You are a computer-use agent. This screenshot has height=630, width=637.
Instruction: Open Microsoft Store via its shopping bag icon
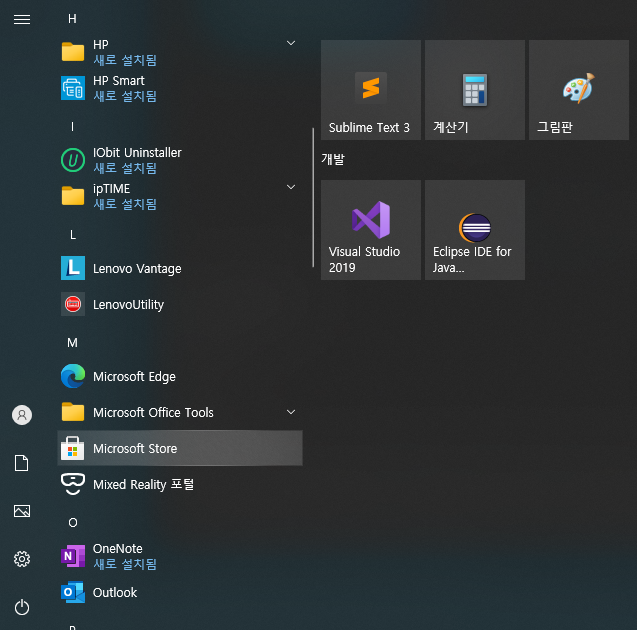click(x=73, y=448)
